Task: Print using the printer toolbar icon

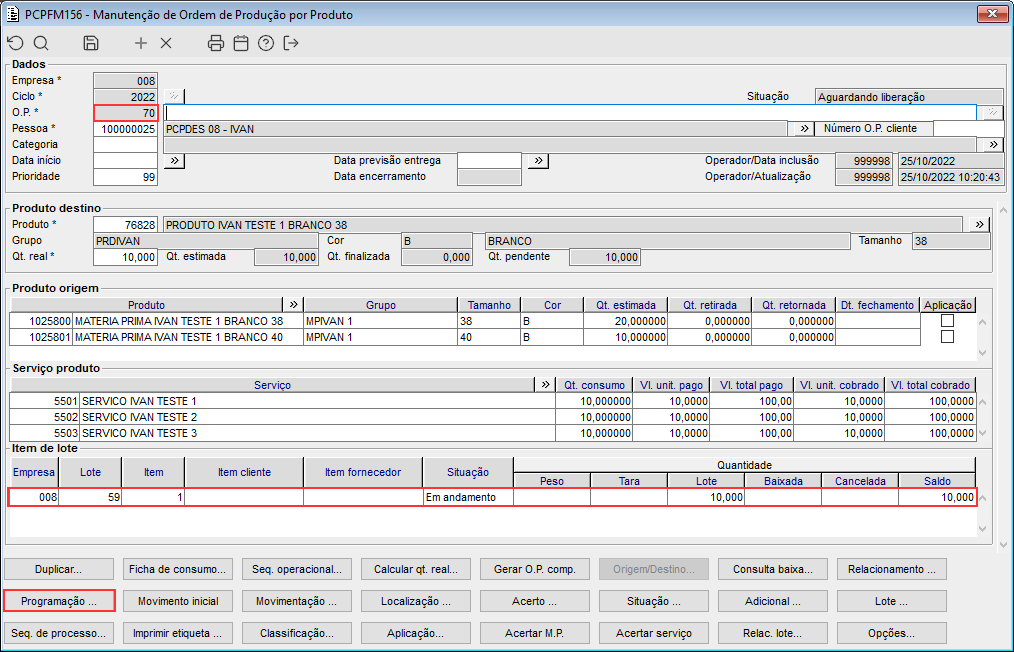Action: pyautogui.click(x=216, y=43)
